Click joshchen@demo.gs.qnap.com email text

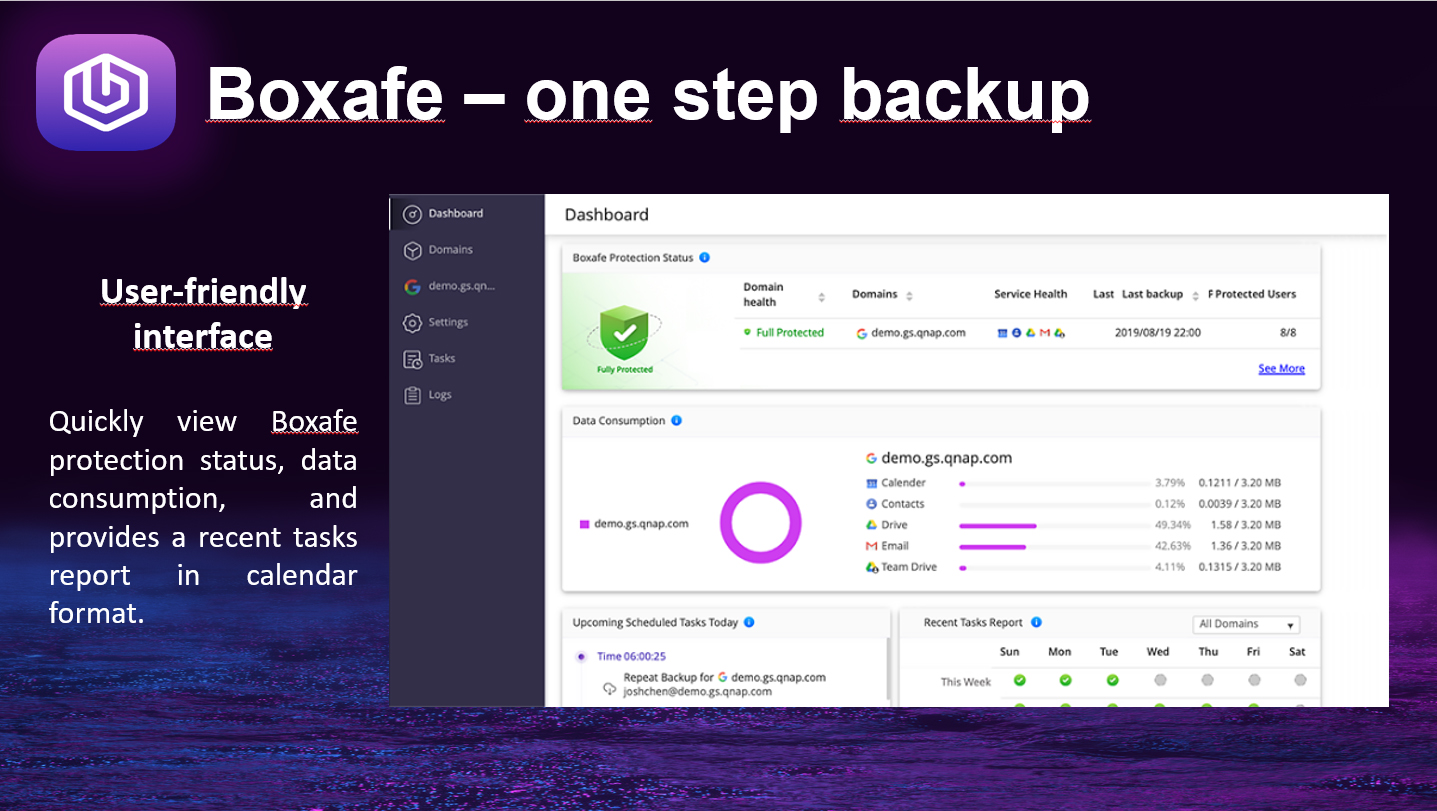point(697,691)
